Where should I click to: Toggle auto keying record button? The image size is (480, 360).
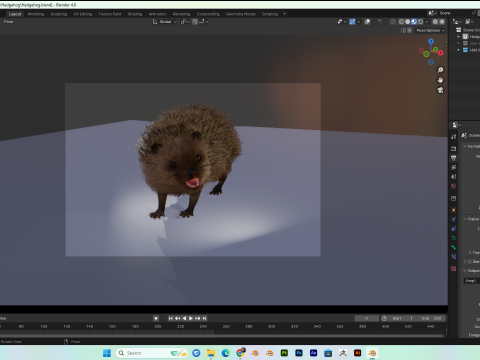[x=156, y=318]
